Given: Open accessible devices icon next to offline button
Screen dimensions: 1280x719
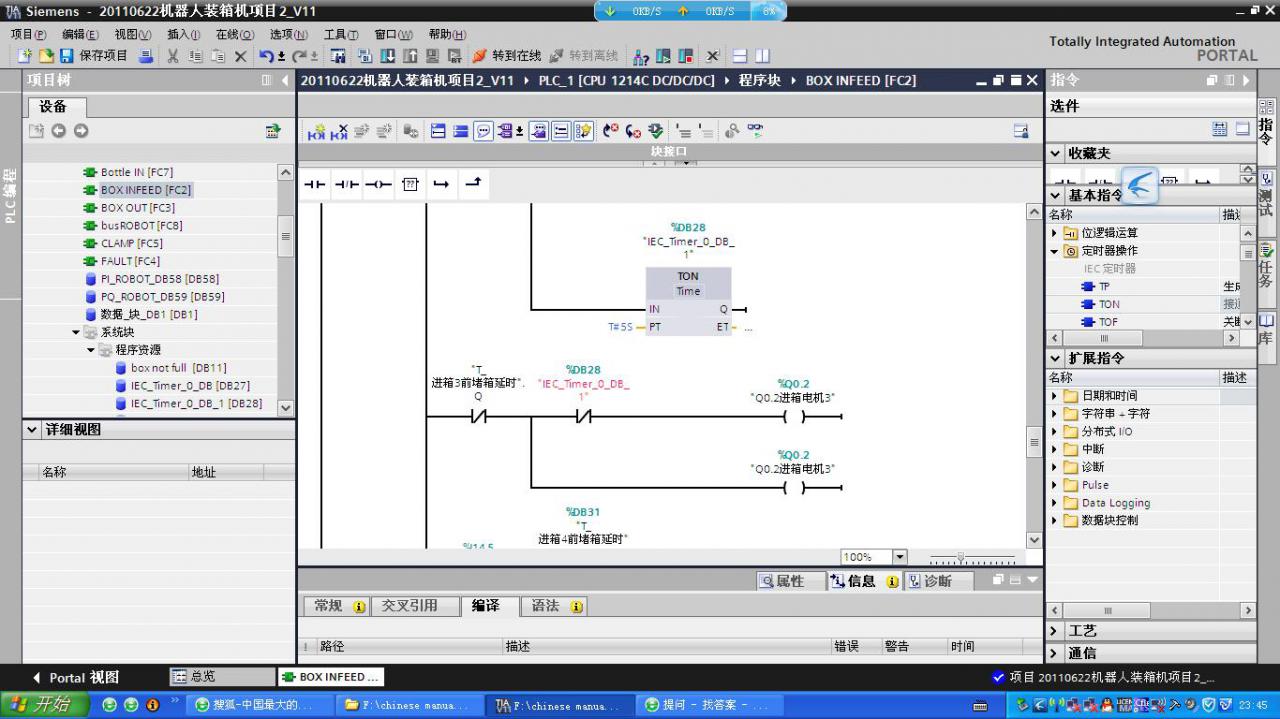Looking at the screenshot, I should tap(641, 56).
